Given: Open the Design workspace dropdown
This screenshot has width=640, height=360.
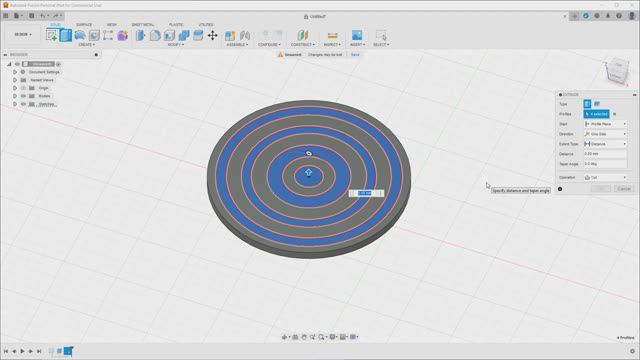Looking at the screenshot, I should pos(22,35).
